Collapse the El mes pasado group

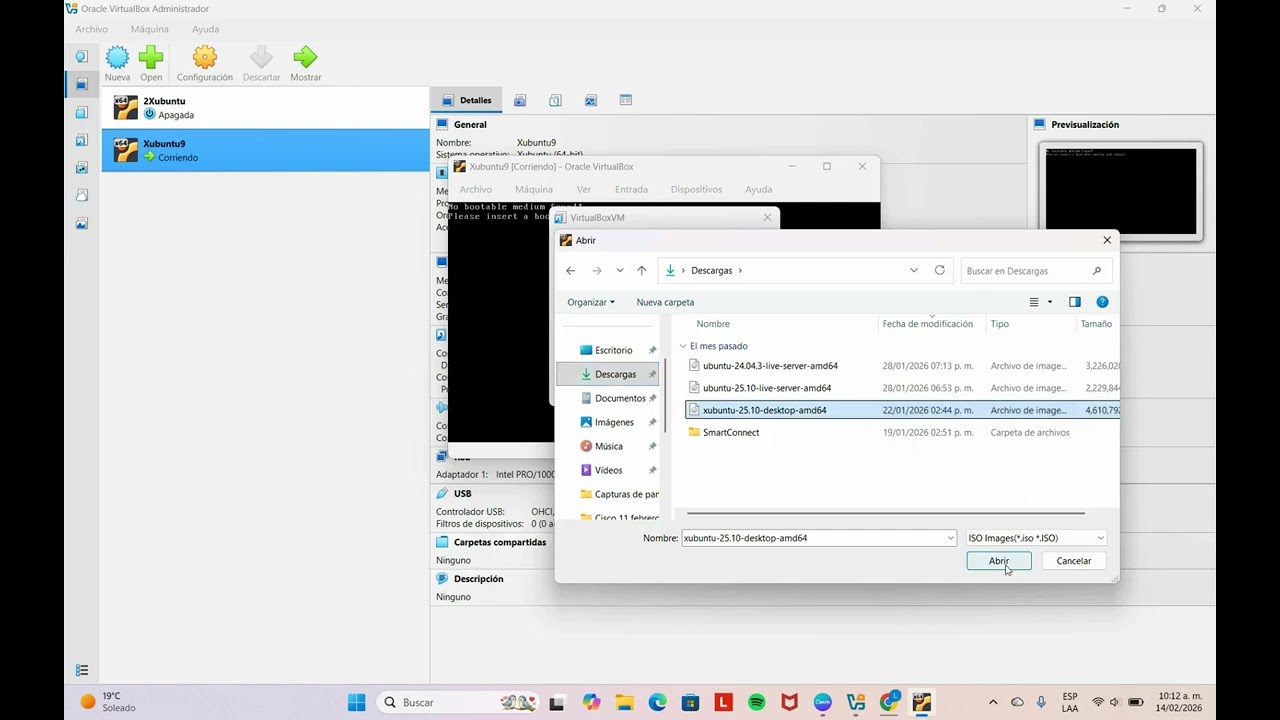click(683, 346)
